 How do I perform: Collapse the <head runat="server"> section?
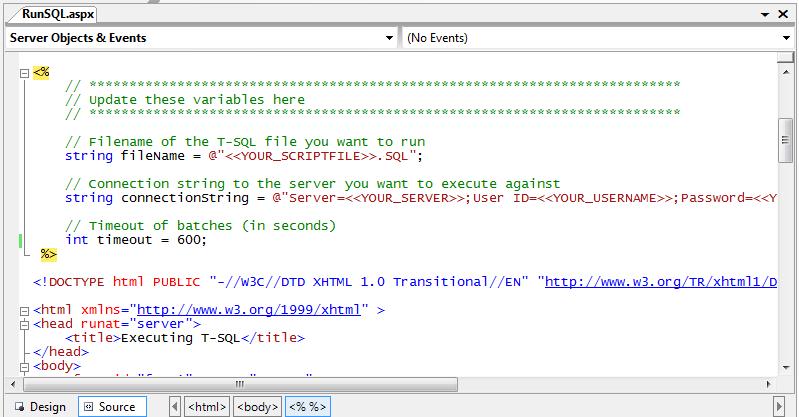pyautogui.click(x=24, y=324)
